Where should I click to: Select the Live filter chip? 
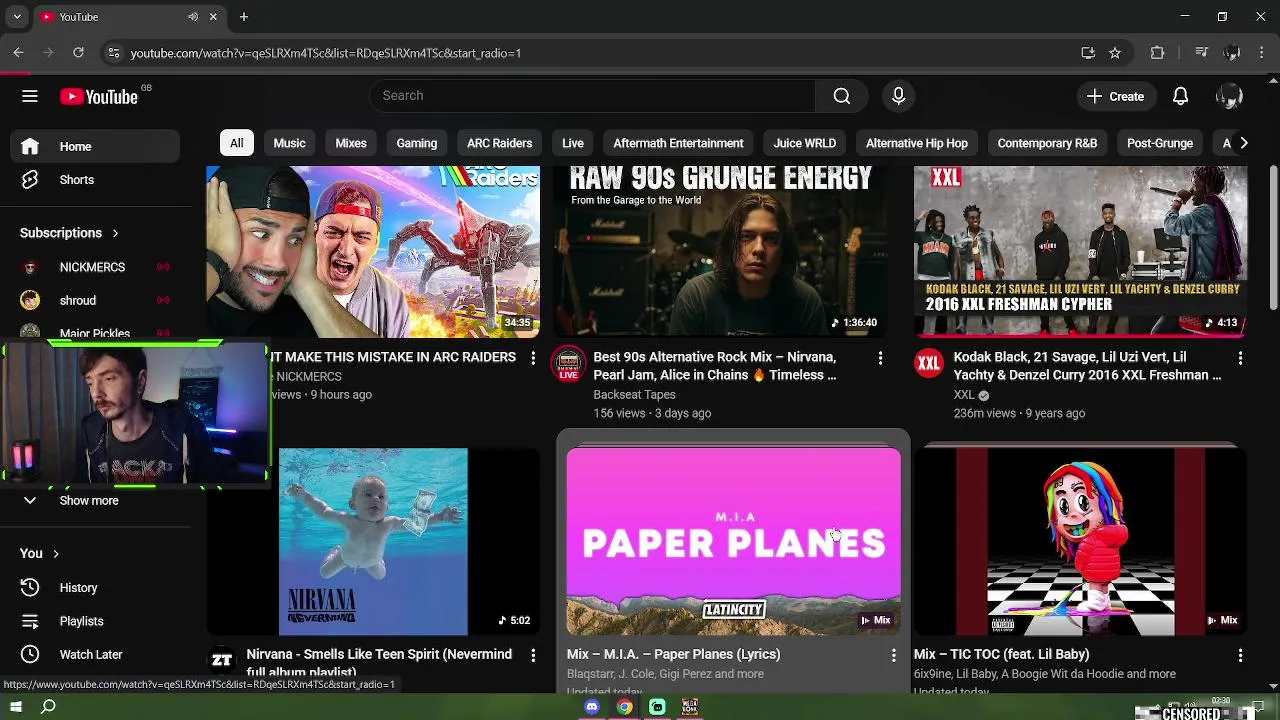click(x=573, y=143)
